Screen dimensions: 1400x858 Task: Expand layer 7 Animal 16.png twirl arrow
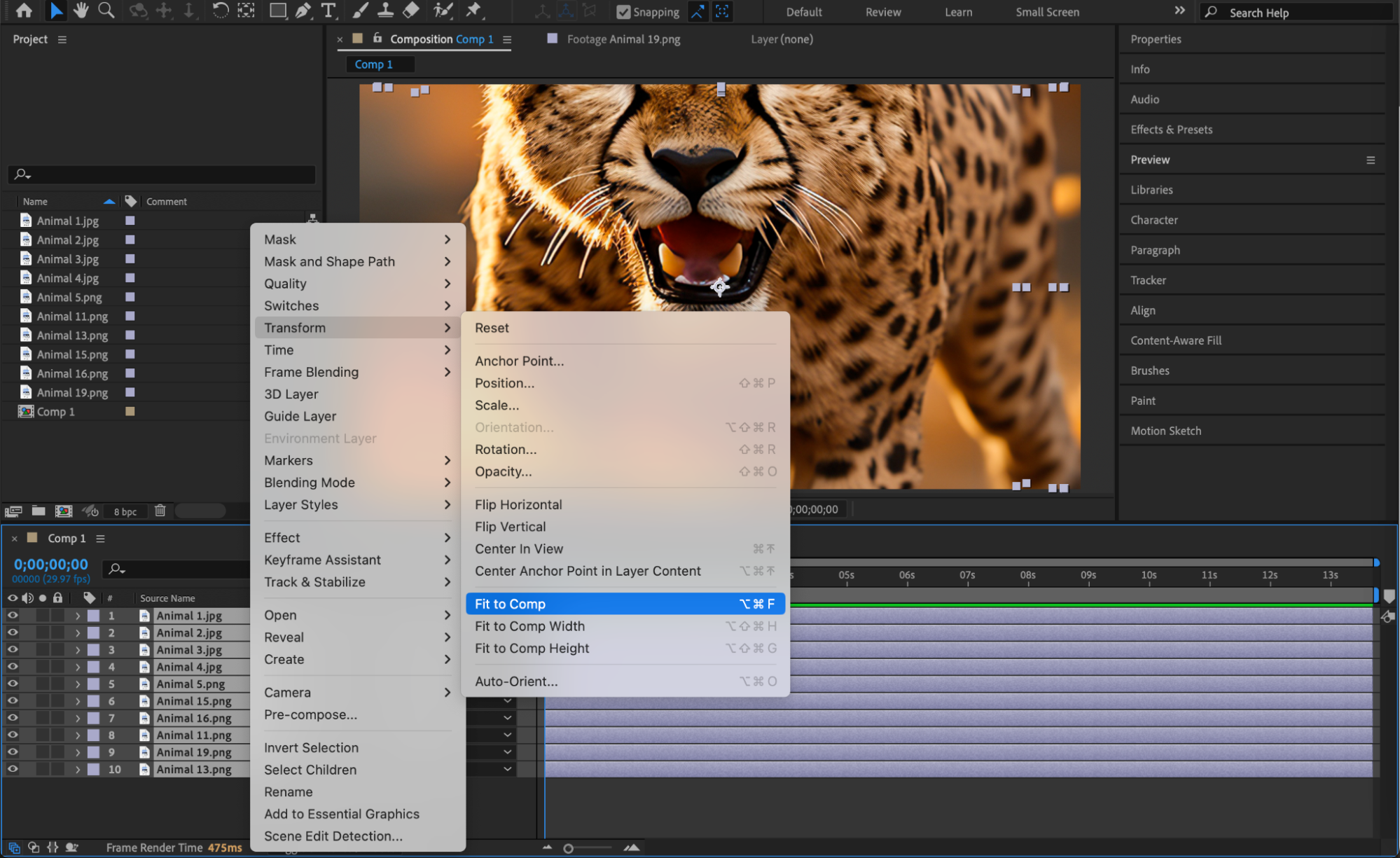point(78,718)
